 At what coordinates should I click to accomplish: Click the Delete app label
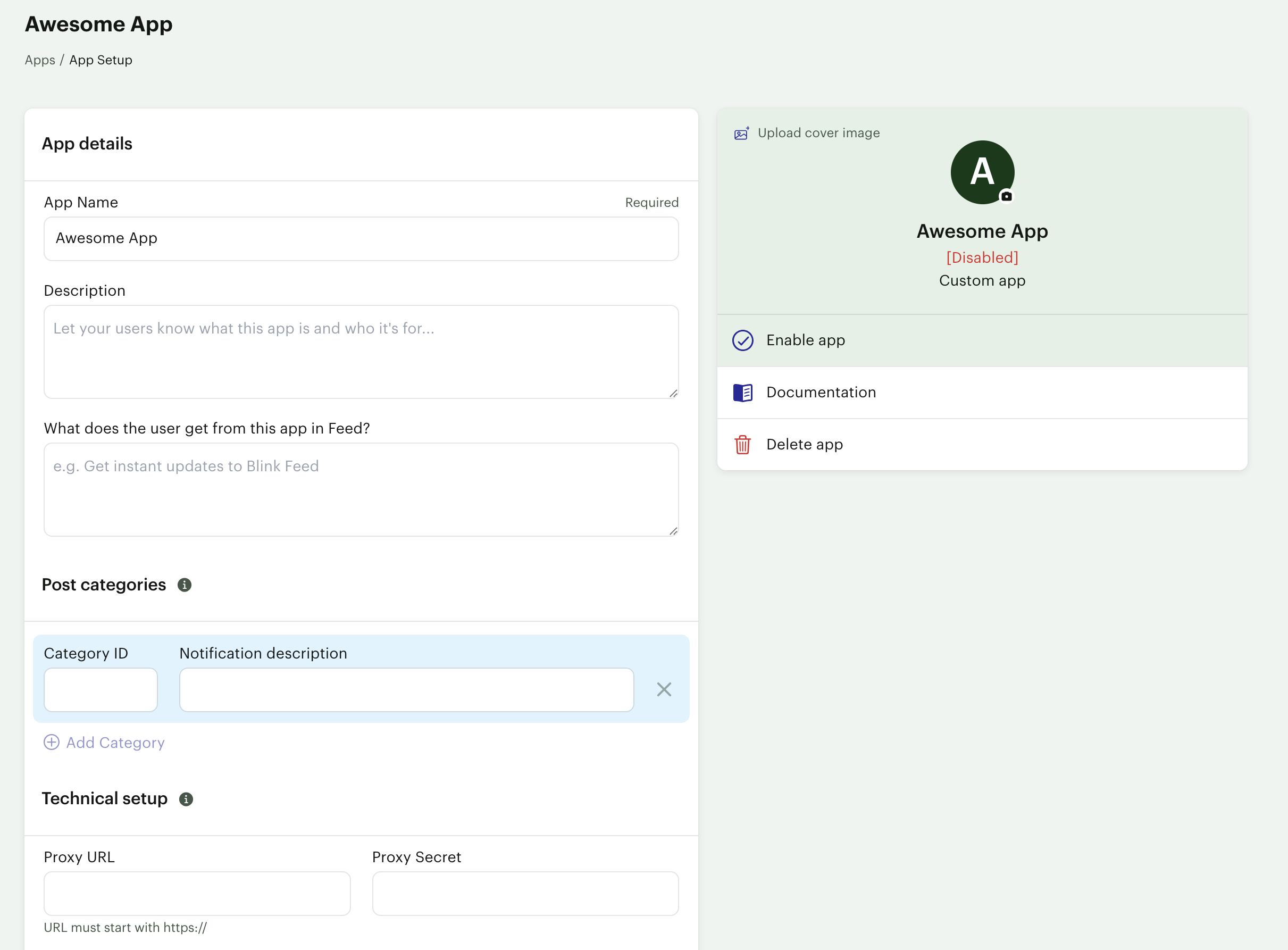(x=805, y=445)
